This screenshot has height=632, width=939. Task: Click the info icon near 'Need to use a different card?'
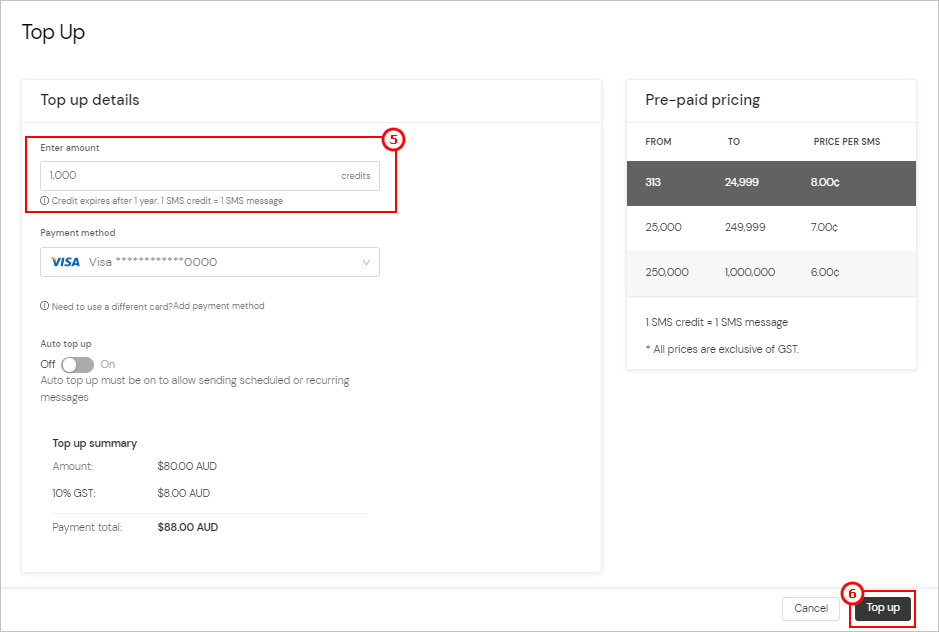(x=43, y=306)
